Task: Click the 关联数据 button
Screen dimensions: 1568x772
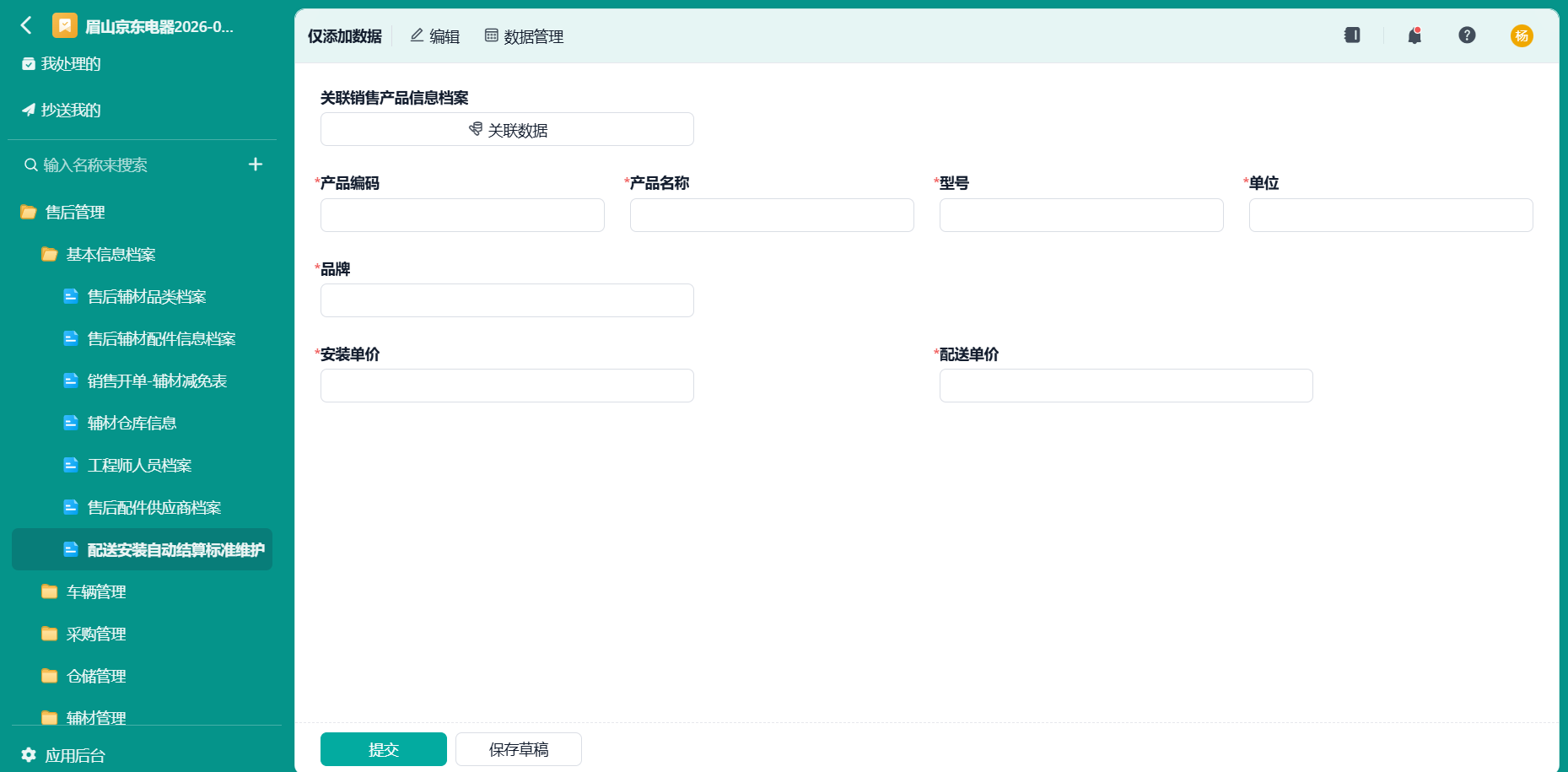Action: [507, 129]
